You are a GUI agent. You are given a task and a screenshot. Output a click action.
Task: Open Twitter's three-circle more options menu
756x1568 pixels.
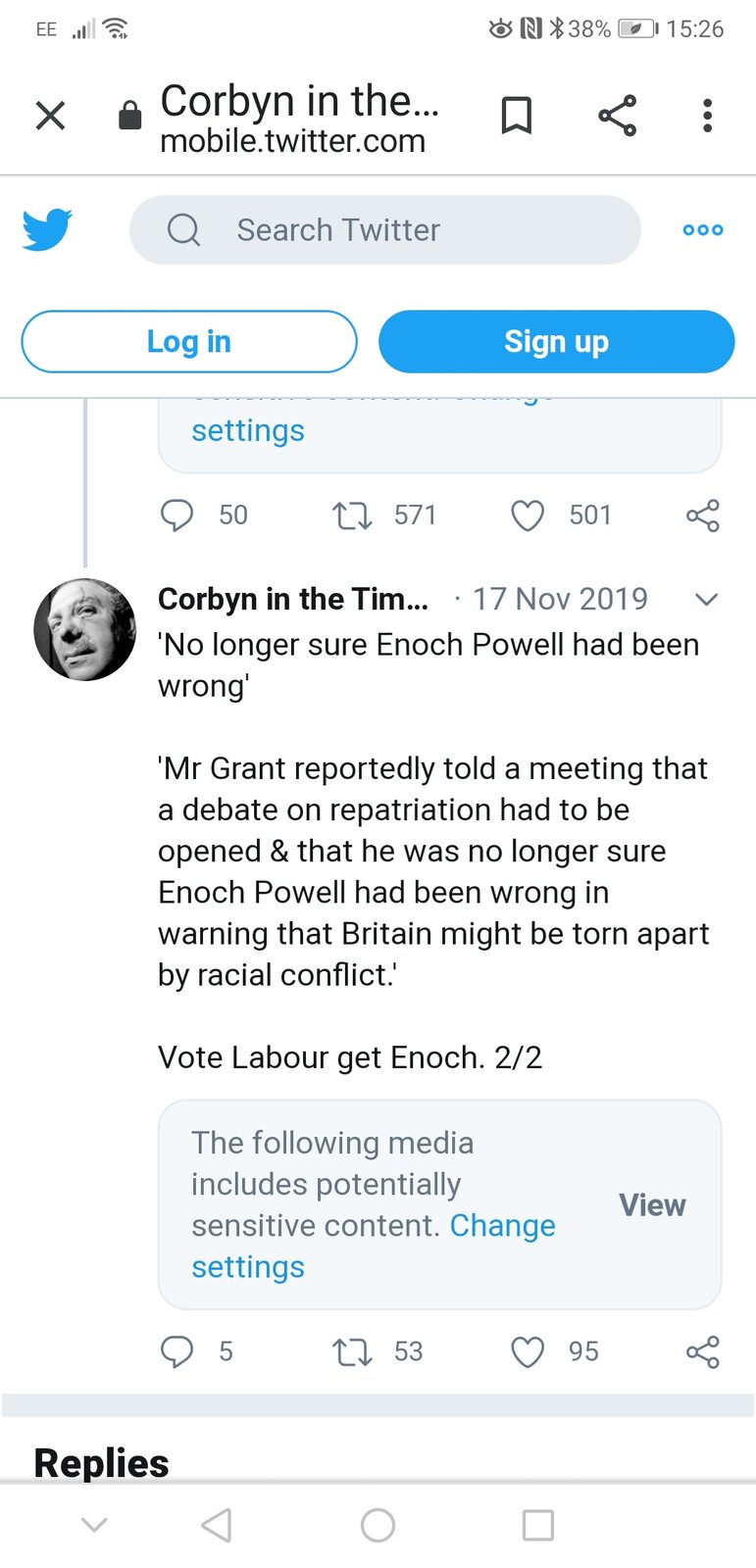(x=703, y=229)
